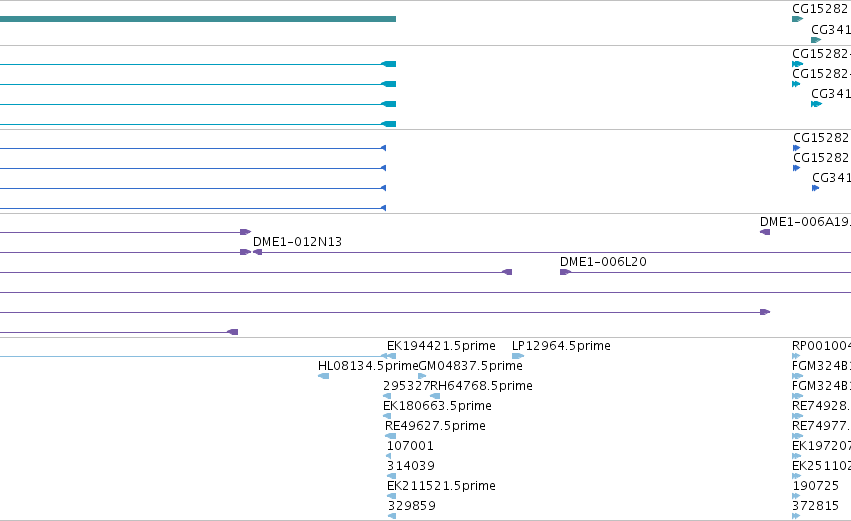Screen dimensions: 851x521
Task: Click the 329859 feature label
Action: (411, 506)
